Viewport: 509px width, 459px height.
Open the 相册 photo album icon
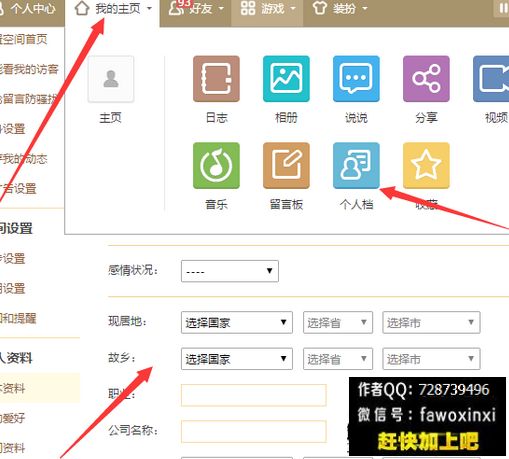(x=286, y=79)
